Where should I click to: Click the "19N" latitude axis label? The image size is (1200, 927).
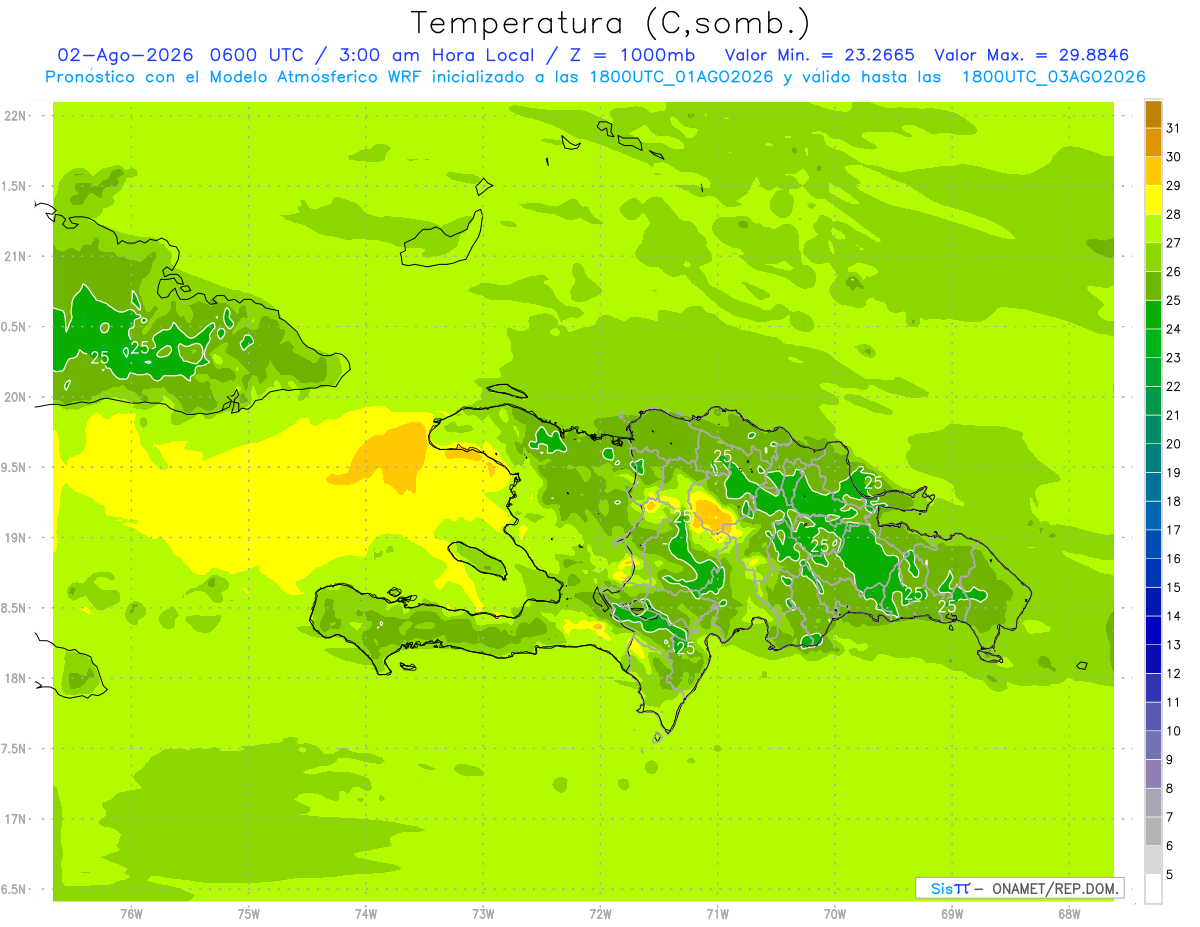(x=14, y=537)
